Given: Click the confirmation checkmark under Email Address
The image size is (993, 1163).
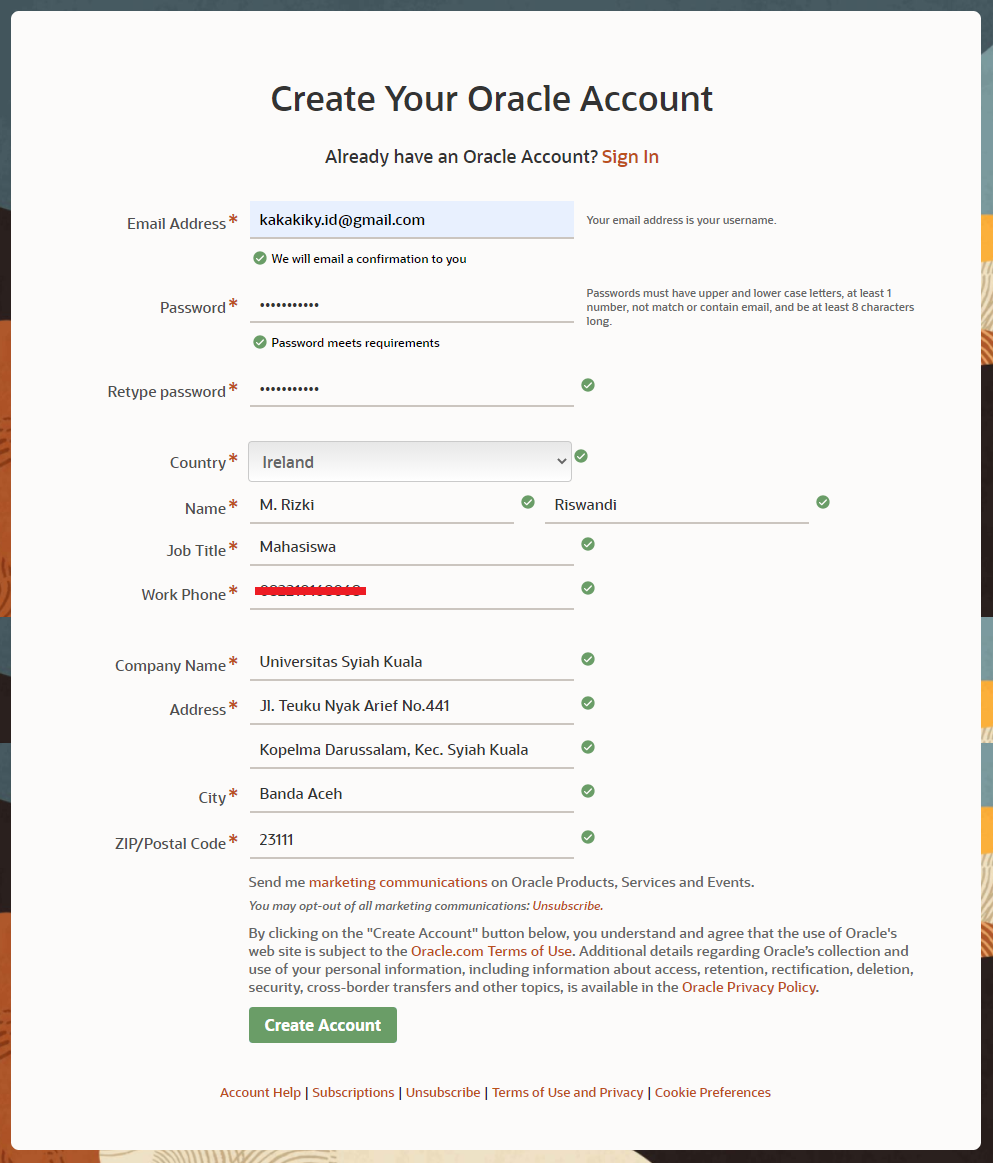Looking at the screenshot, I should click(x=259, y=258).
